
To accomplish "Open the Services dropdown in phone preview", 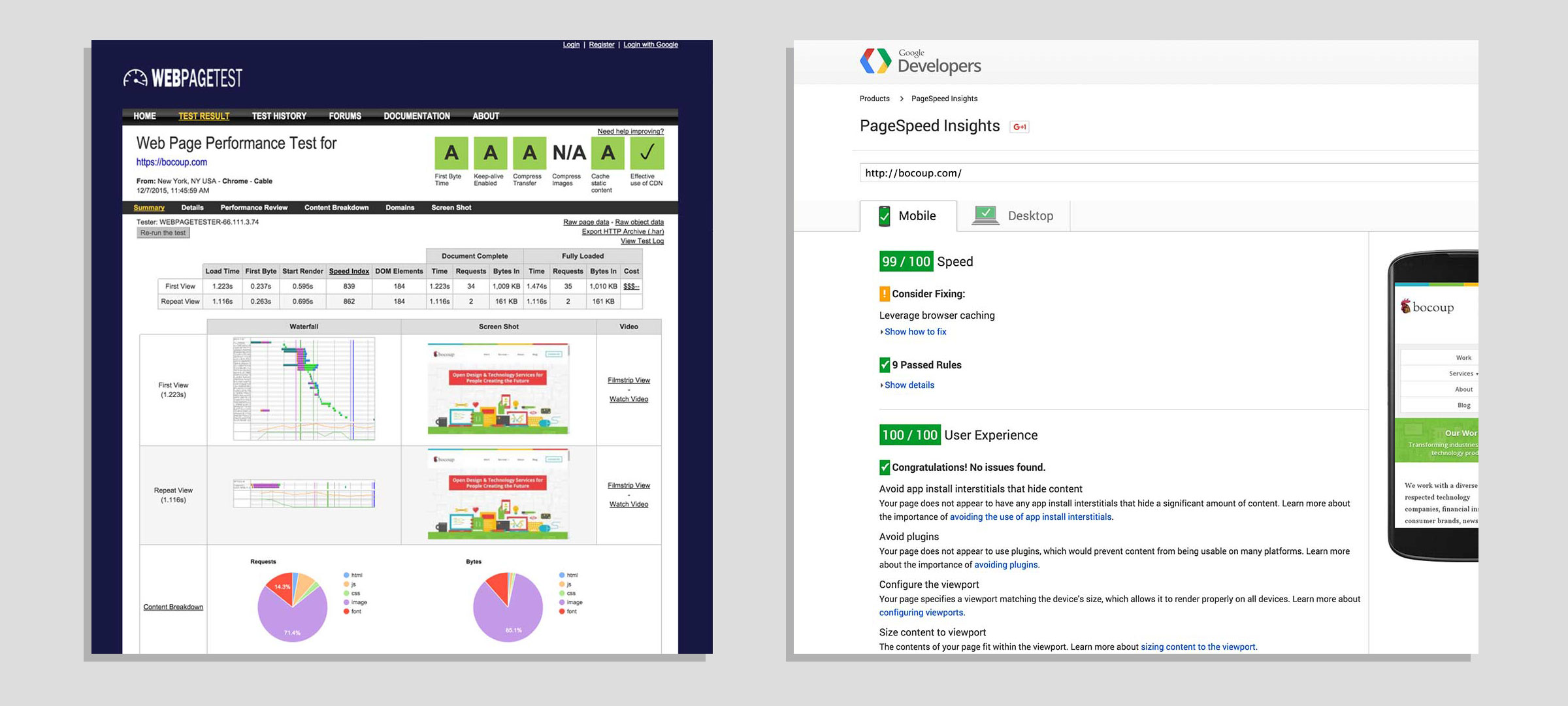I will pyautogui.click(x=1463, y=374).
